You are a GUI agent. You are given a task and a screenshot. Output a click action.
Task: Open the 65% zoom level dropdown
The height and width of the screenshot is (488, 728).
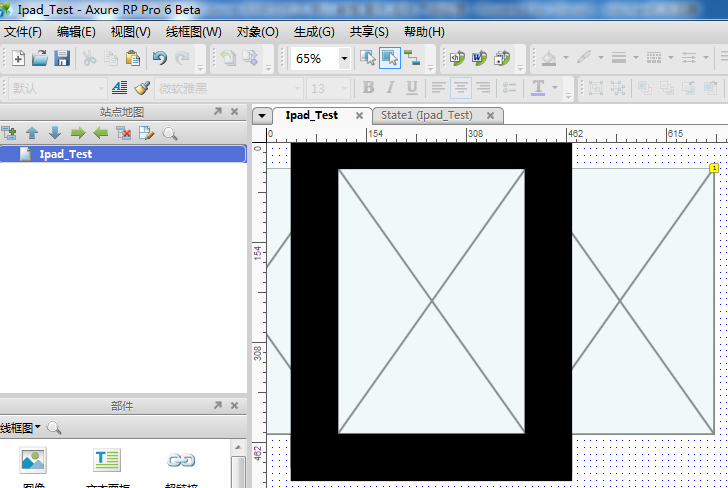[344, 59]
